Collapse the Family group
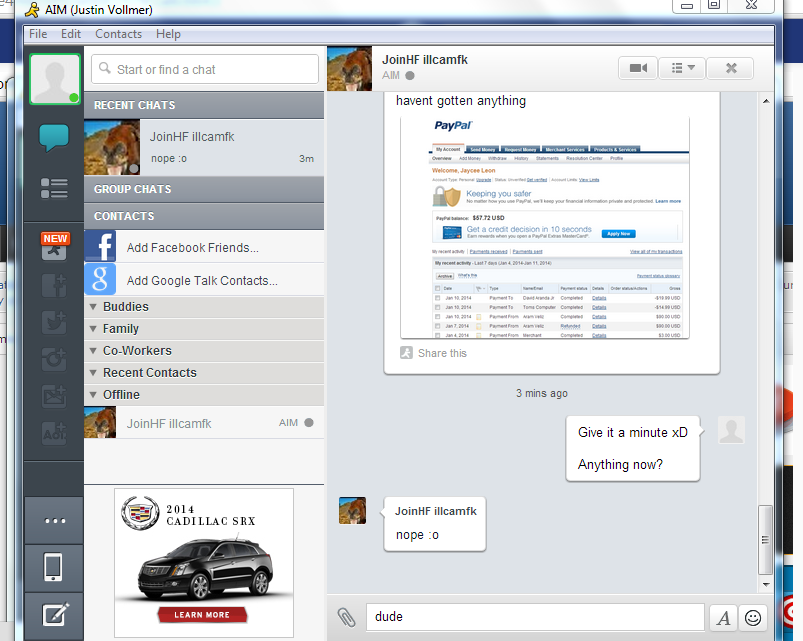 point(93,329)
